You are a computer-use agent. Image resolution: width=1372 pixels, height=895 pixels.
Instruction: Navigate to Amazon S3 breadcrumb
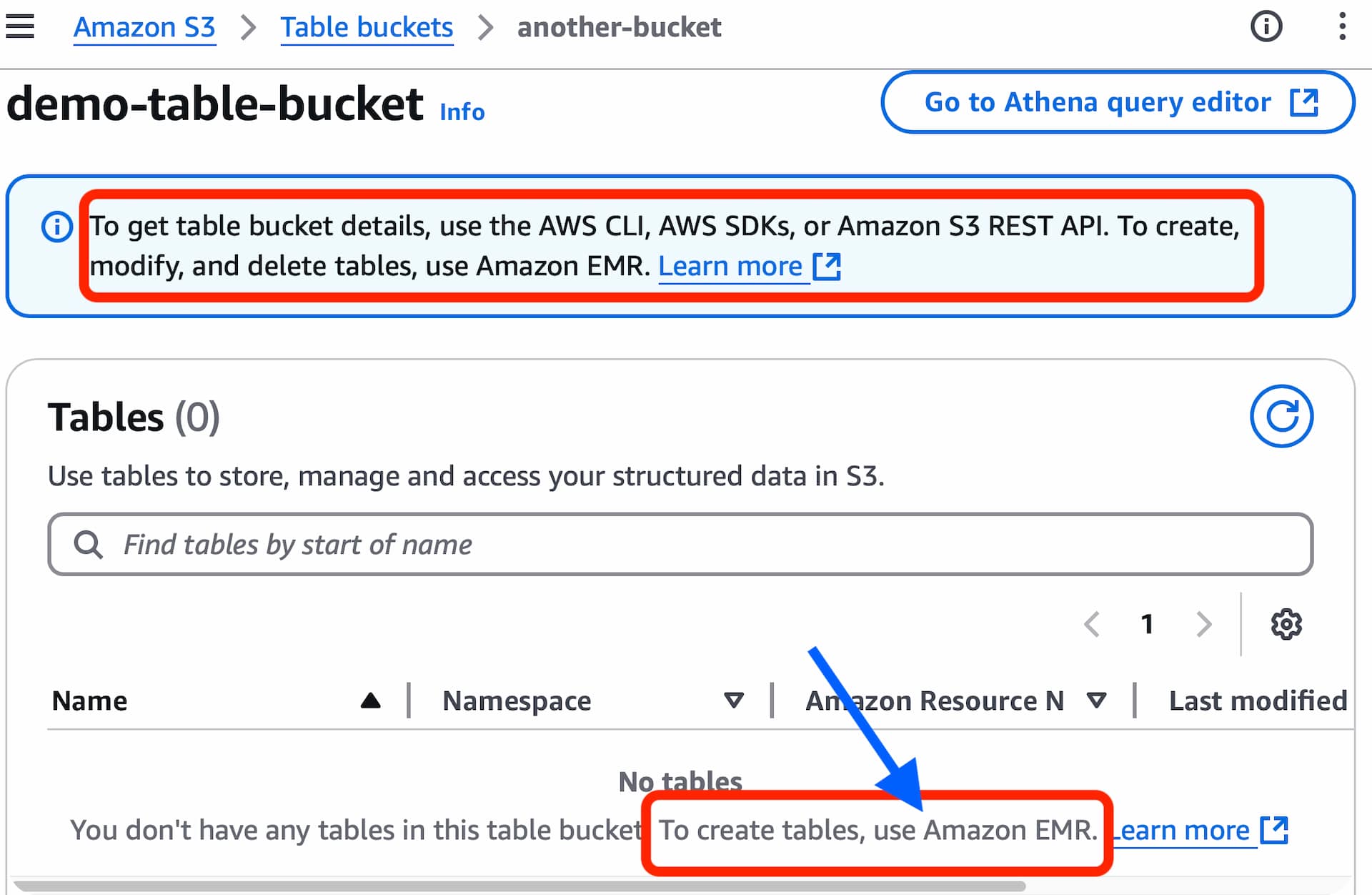click(x=144, y=27)
